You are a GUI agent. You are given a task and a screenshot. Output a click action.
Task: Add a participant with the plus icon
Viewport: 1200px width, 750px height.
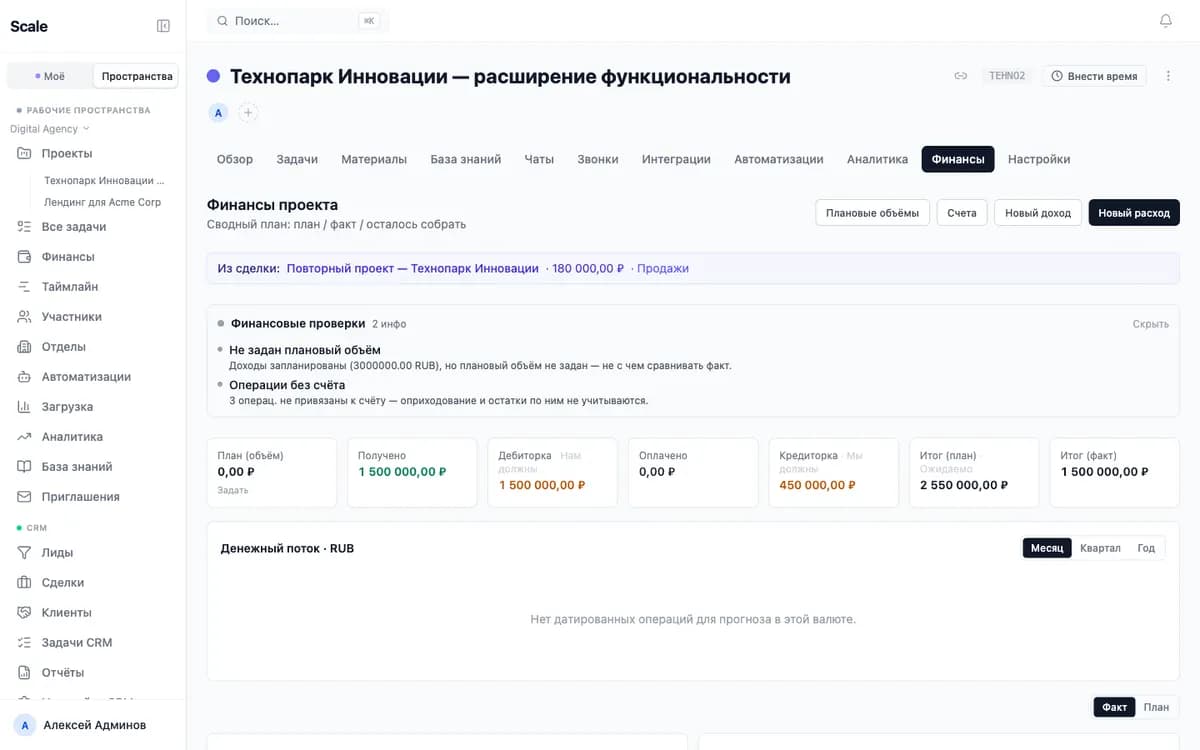(x=248, y=113)
